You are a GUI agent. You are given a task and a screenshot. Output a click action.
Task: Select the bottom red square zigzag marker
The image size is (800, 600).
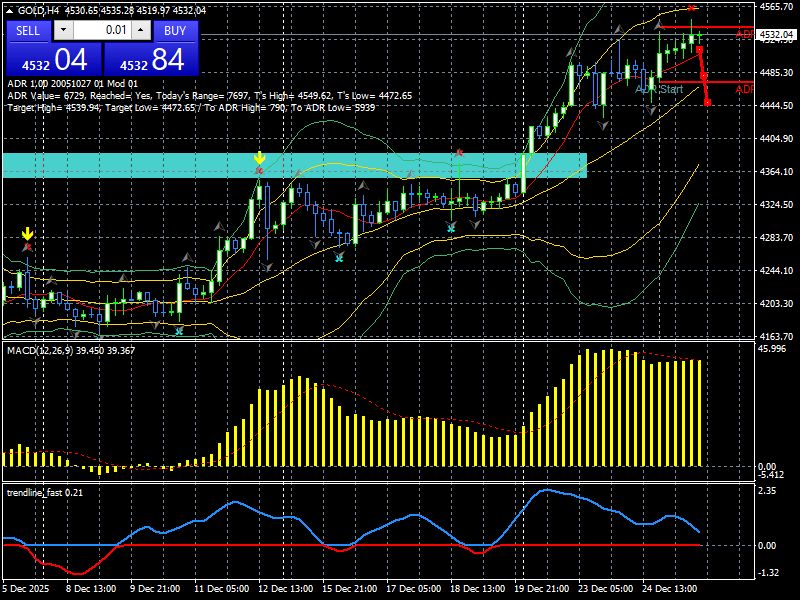(x=707, y=103)
